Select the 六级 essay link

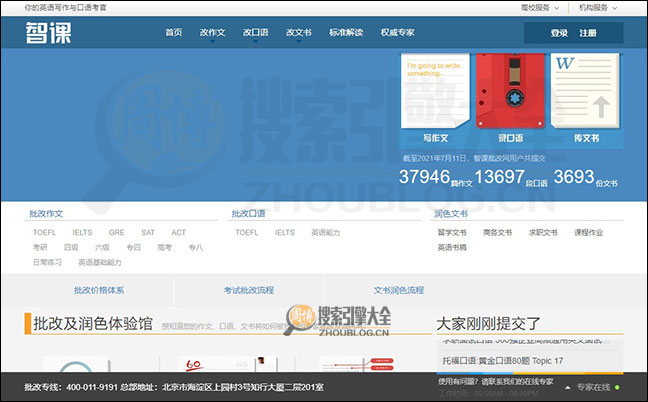pyautogui.click(x=102, y=247)
